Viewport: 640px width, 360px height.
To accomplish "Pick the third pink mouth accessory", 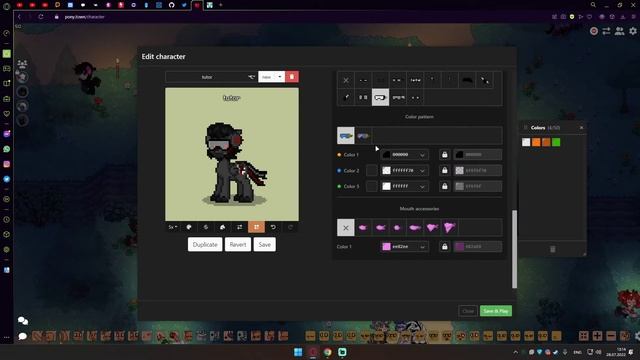I will (397, 228).
